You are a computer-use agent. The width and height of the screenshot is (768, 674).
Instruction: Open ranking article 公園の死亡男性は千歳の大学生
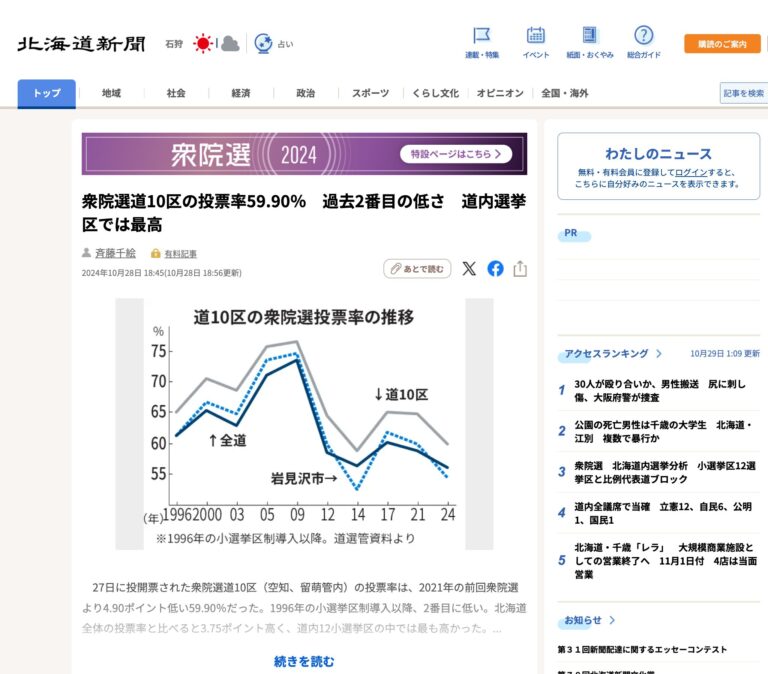(664, 432)
